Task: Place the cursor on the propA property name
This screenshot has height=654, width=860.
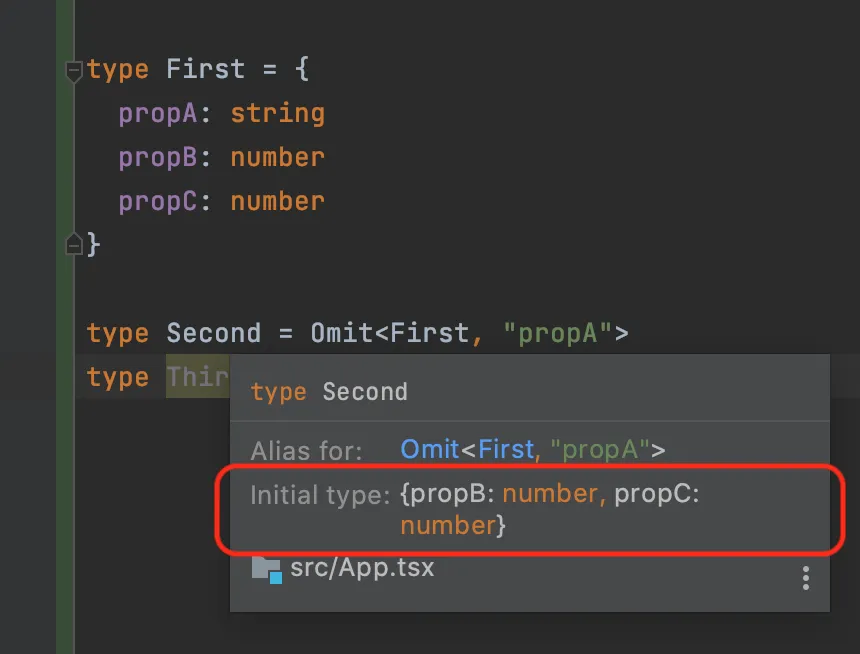Action: click(158, 113)
